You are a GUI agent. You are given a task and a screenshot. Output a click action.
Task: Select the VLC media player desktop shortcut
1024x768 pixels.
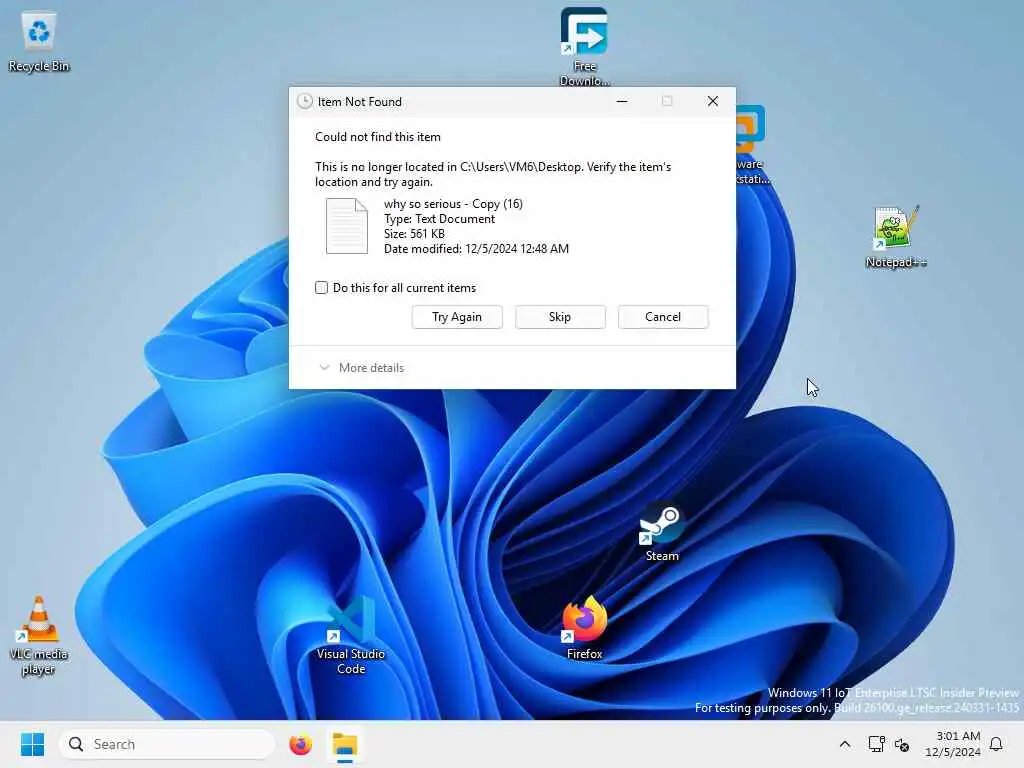click(39, 636)
